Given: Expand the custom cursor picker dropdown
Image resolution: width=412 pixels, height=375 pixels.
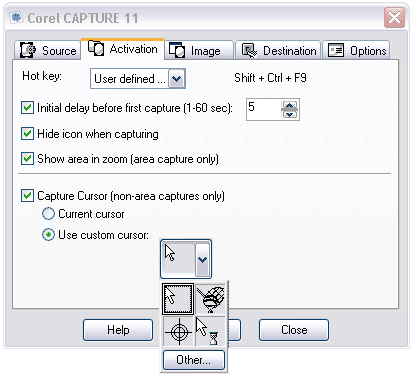Looking at the screenshot, I should [x=202, y=259].
